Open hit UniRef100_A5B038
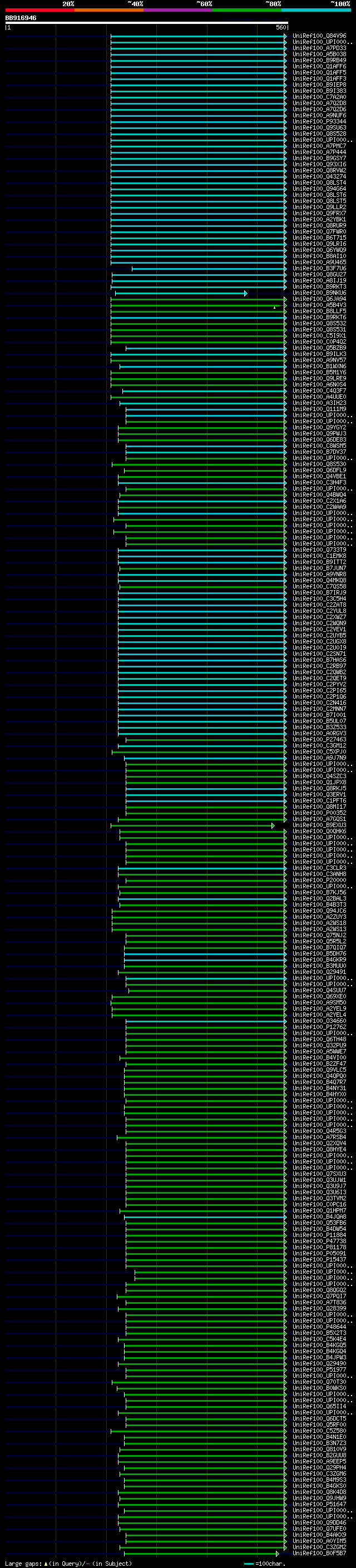 tap(319, 54)
